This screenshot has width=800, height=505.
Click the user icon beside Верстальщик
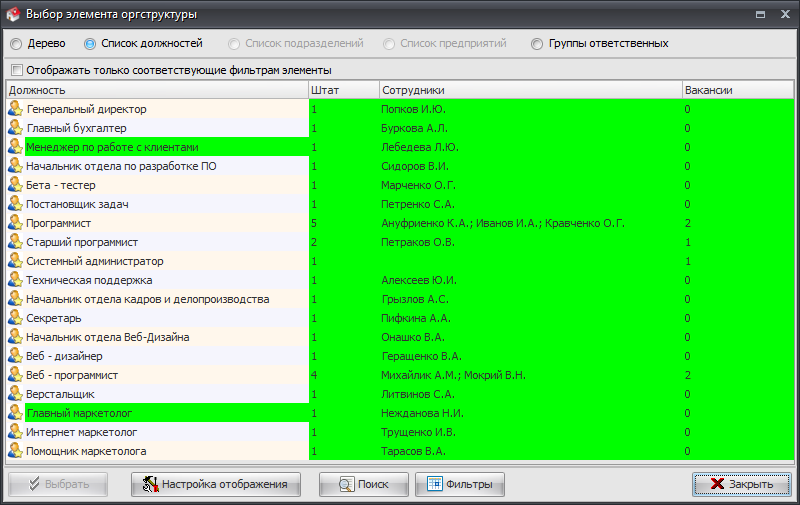[x=15, y=394]
